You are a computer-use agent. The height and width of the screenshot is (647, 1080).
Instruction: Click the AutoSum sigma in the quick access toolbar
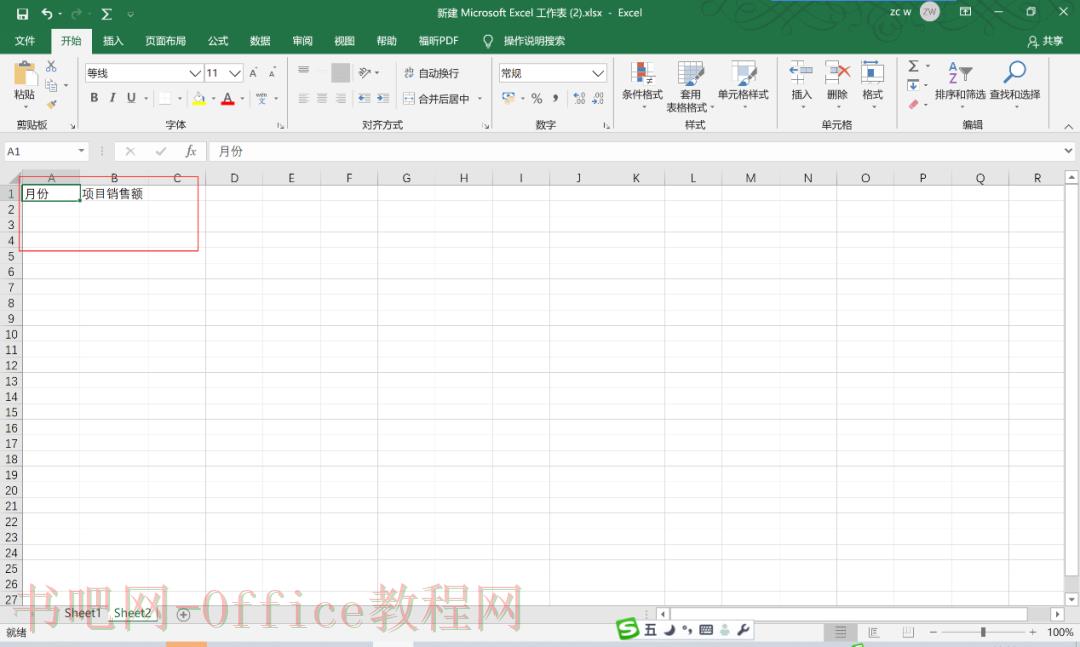click(106, 13)
